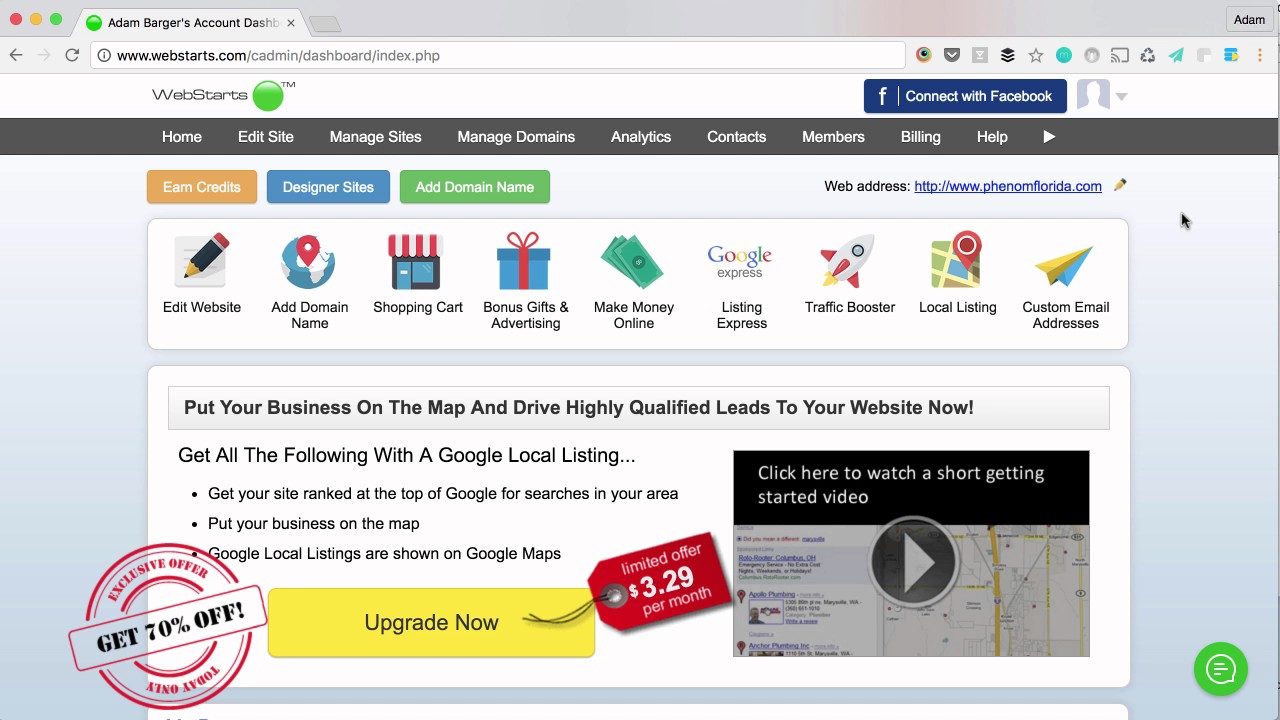Open the Members menu item
This screenshot has width=1280, height=720.
click(x=833, y=137)
